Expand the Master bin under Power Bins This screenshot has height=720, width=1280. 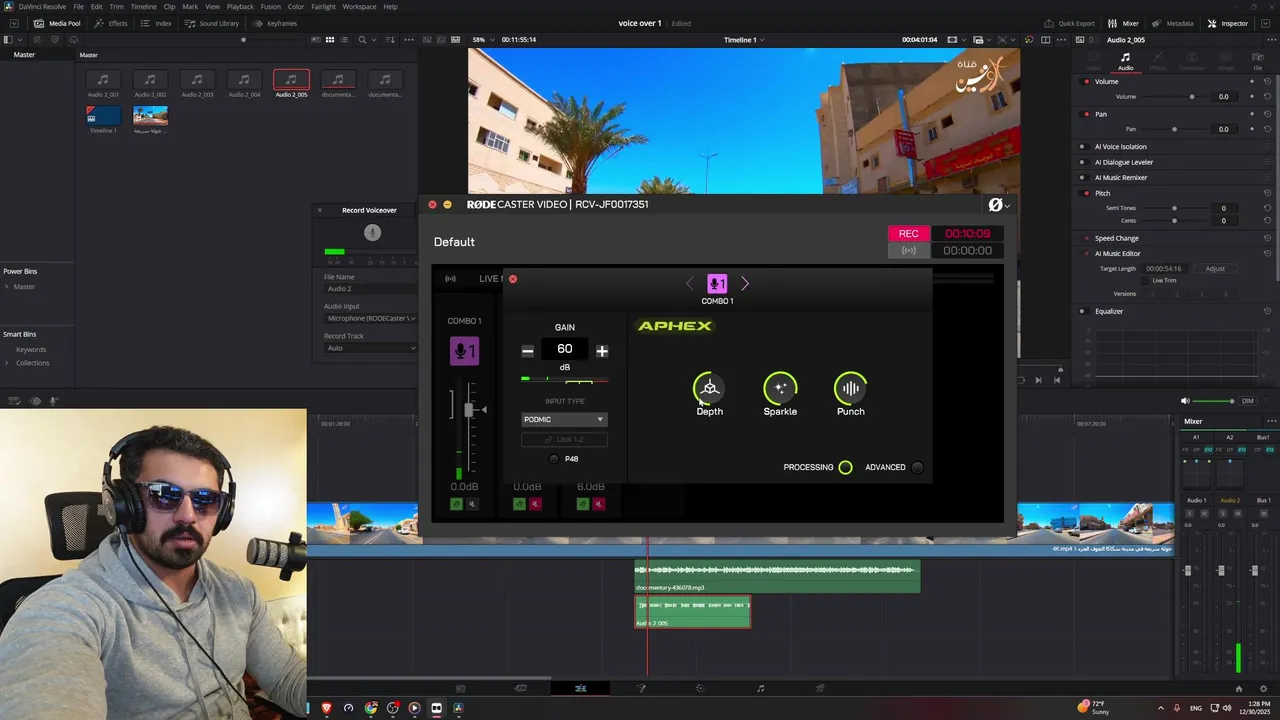coord(6,287)
